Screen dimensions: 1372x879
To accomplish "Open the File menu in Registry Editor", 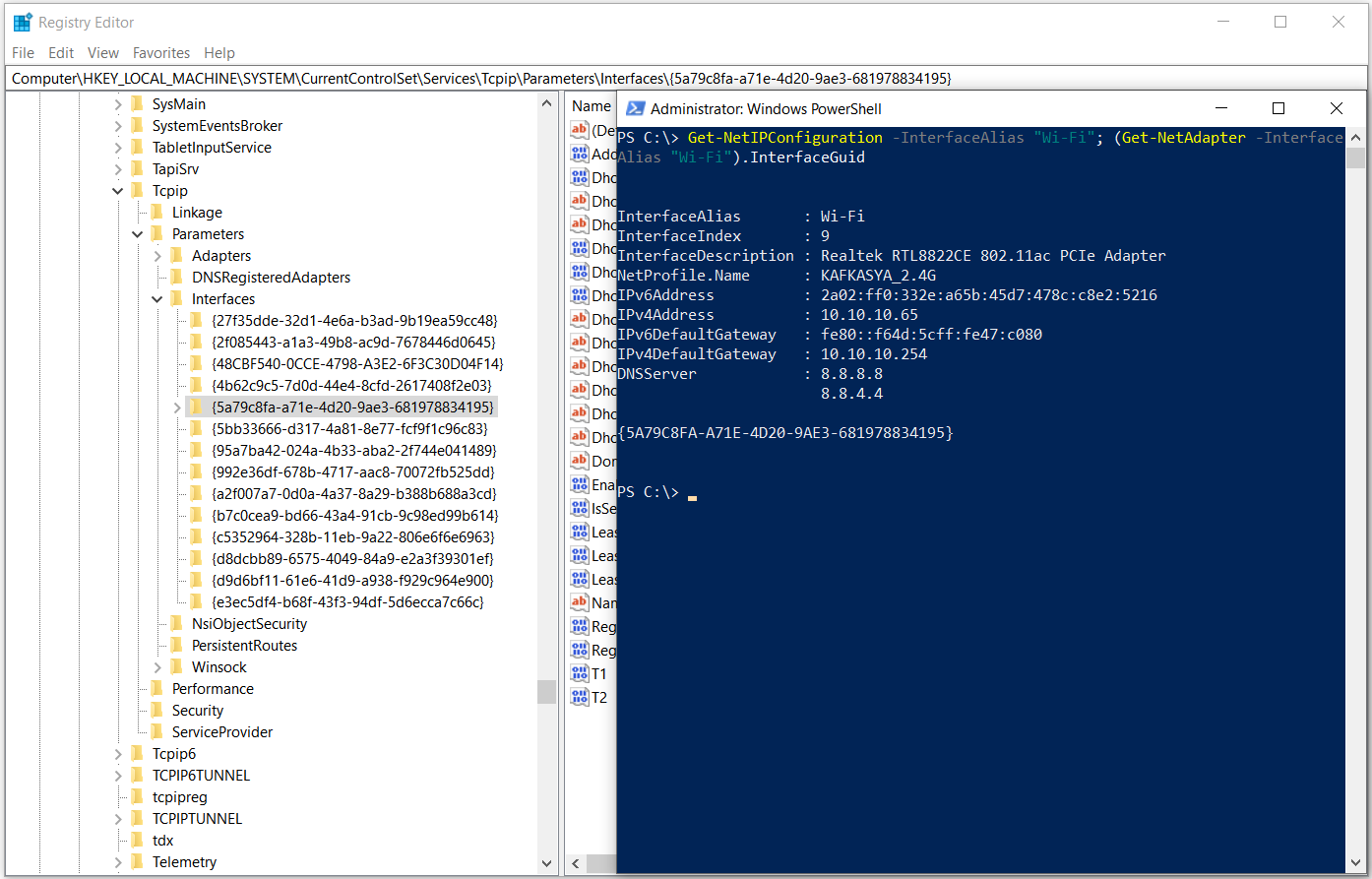I will (x=23, y=53).
